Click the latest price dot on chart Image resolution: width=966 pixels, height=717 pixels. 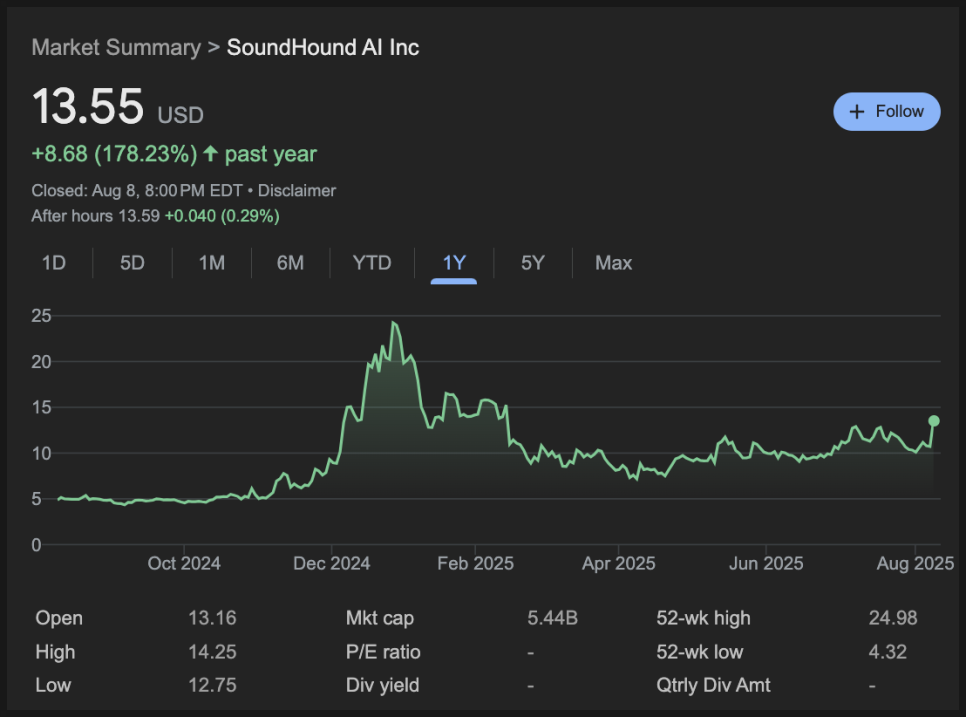[934, 421]
